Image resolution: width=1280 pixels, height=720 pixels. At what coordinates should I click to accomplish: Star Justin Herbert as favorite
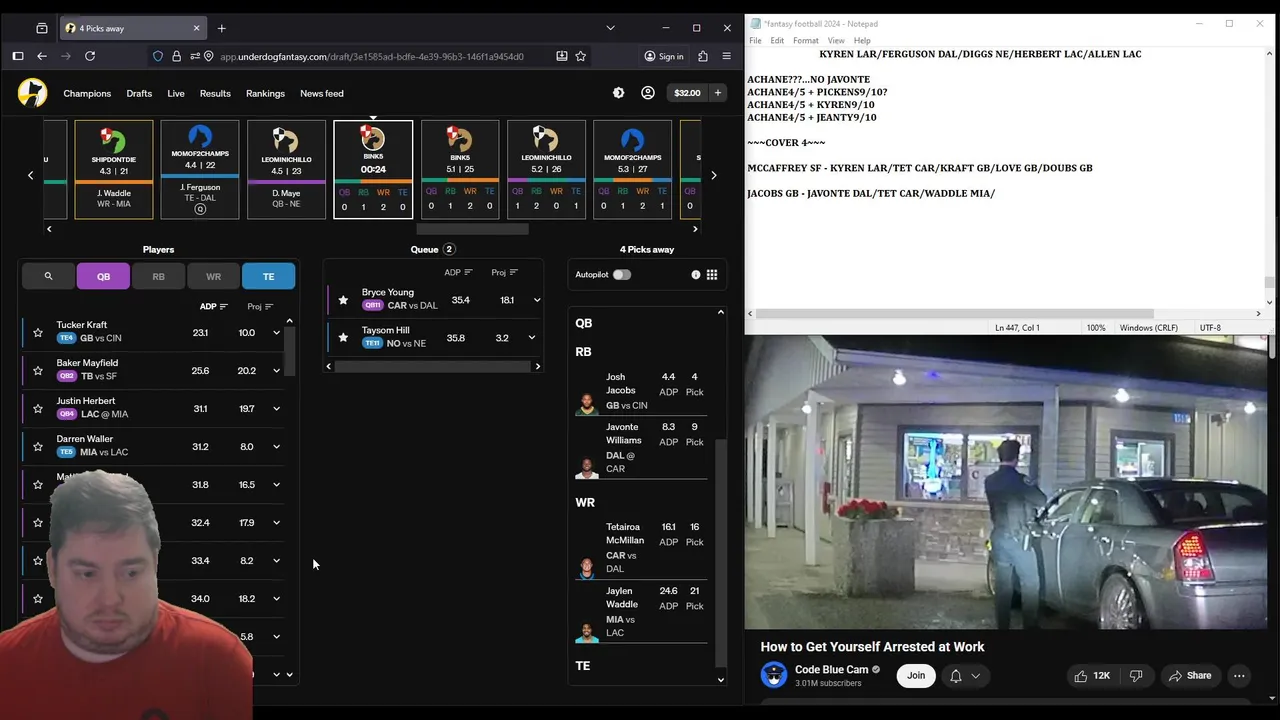pos(38,408)
